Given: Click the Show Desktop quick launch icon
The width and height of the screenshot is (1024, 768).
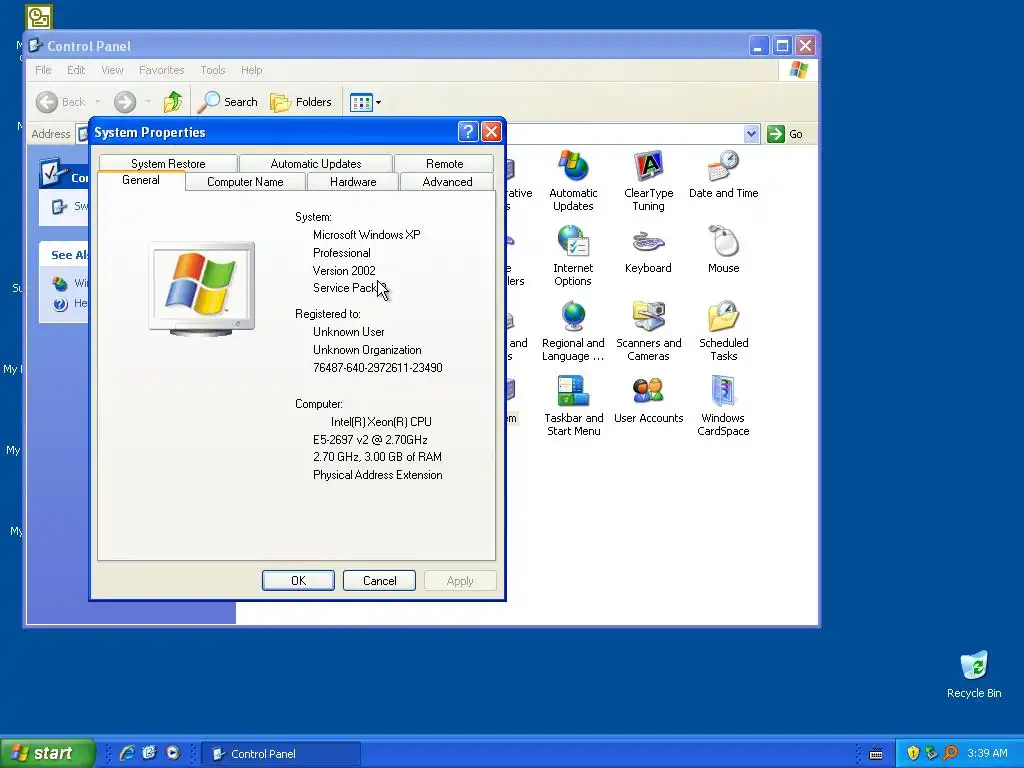Looking at the screenshot, I should (150, 753).
